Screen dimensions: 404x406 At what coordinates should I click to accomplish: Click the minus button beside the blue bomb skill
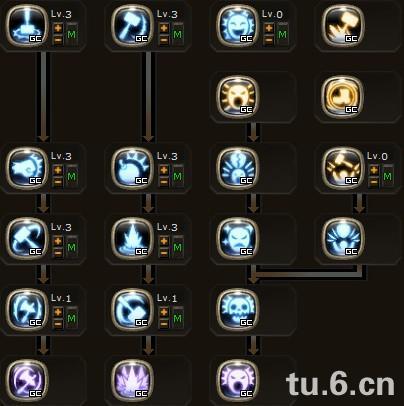click(164, 182)
